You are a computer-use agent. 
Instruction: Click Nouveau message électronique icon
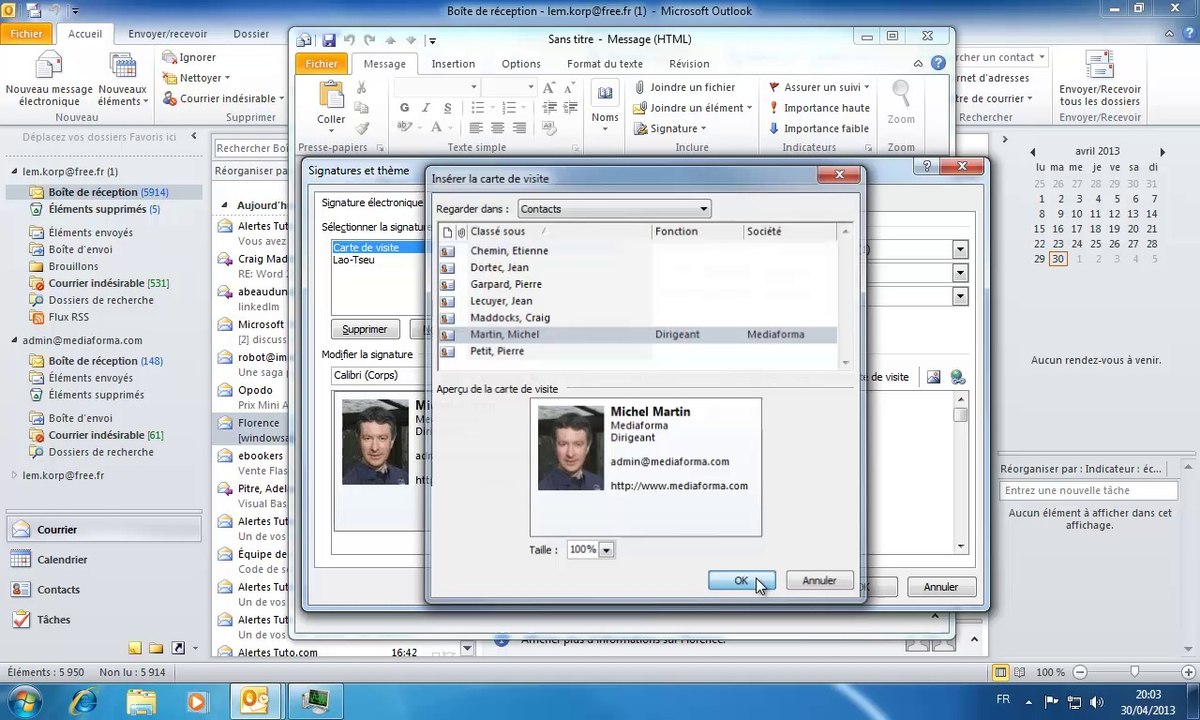(x=48, y=68)
